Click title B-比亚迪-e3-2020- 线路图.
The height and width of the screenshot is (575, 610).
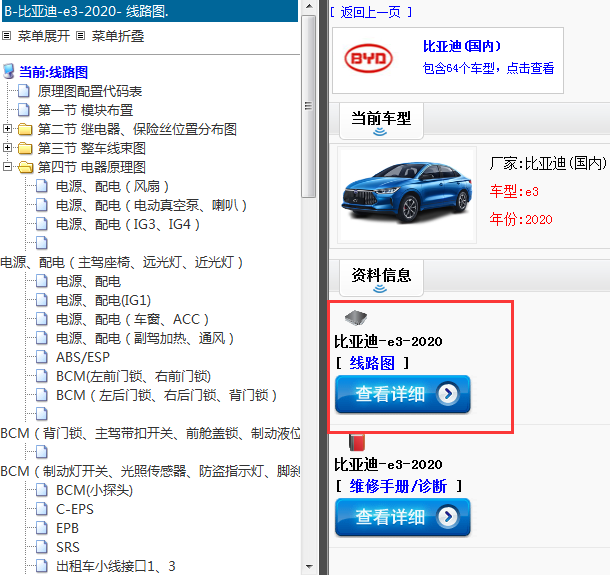coord(86,11)
